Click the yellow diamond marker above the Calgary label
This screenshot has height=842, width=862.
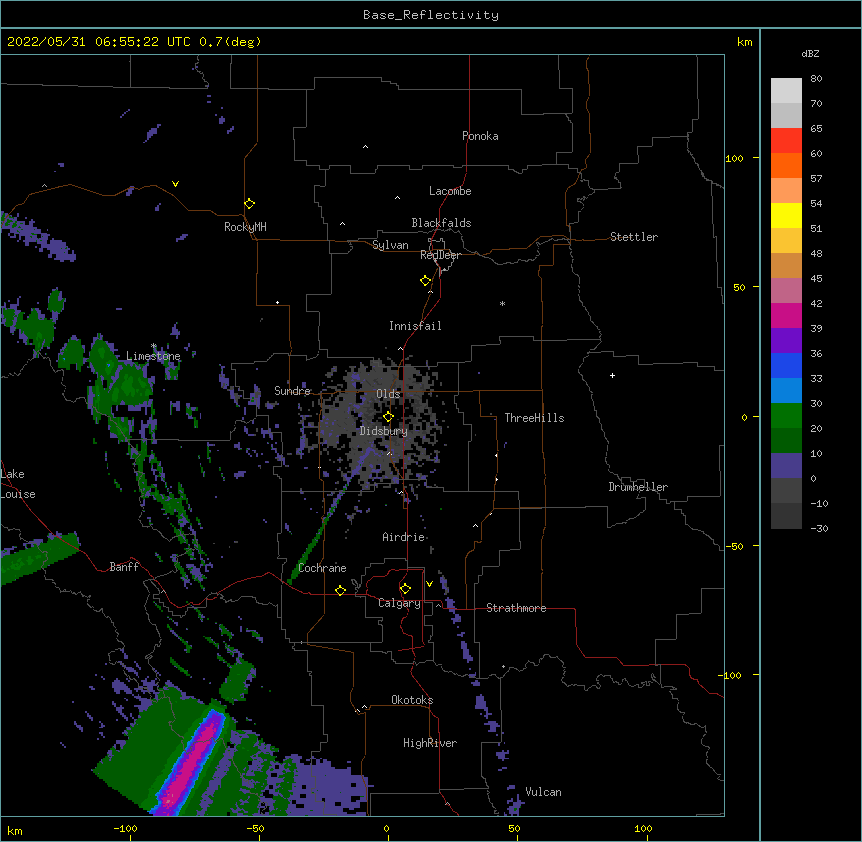[405, 589]
